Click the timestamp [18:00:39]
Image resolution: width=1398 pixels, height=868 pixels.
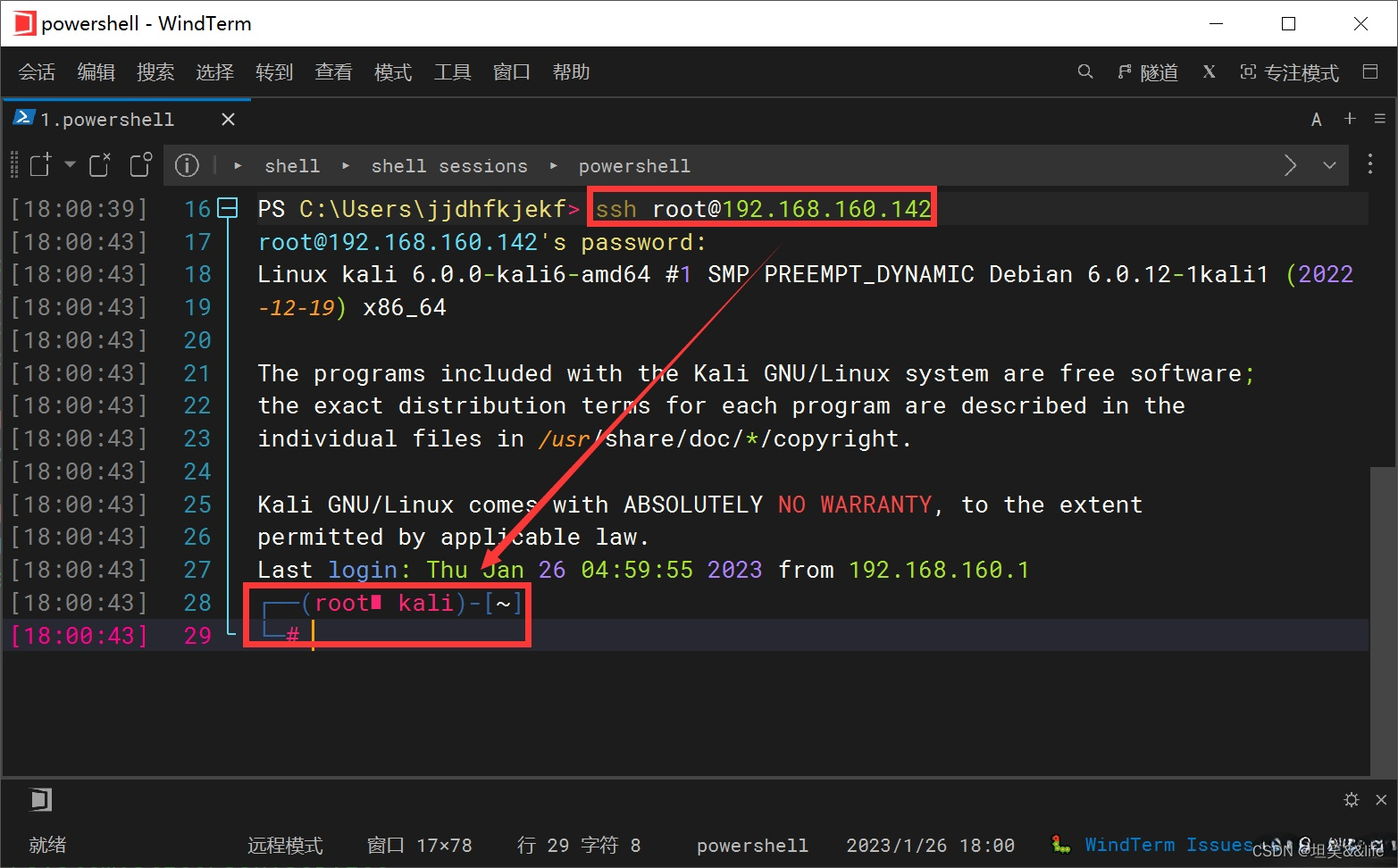(x=79, y=209)
